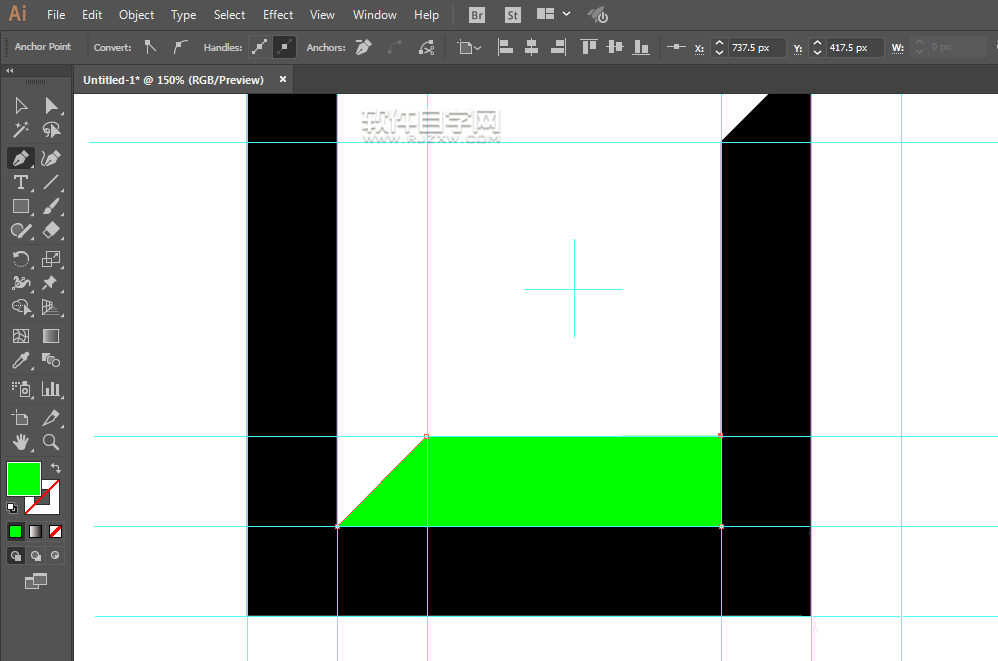The image size is (998, 661).
Task: Expand the toolbar panel with double arrows
Action: tap(10, 71)
